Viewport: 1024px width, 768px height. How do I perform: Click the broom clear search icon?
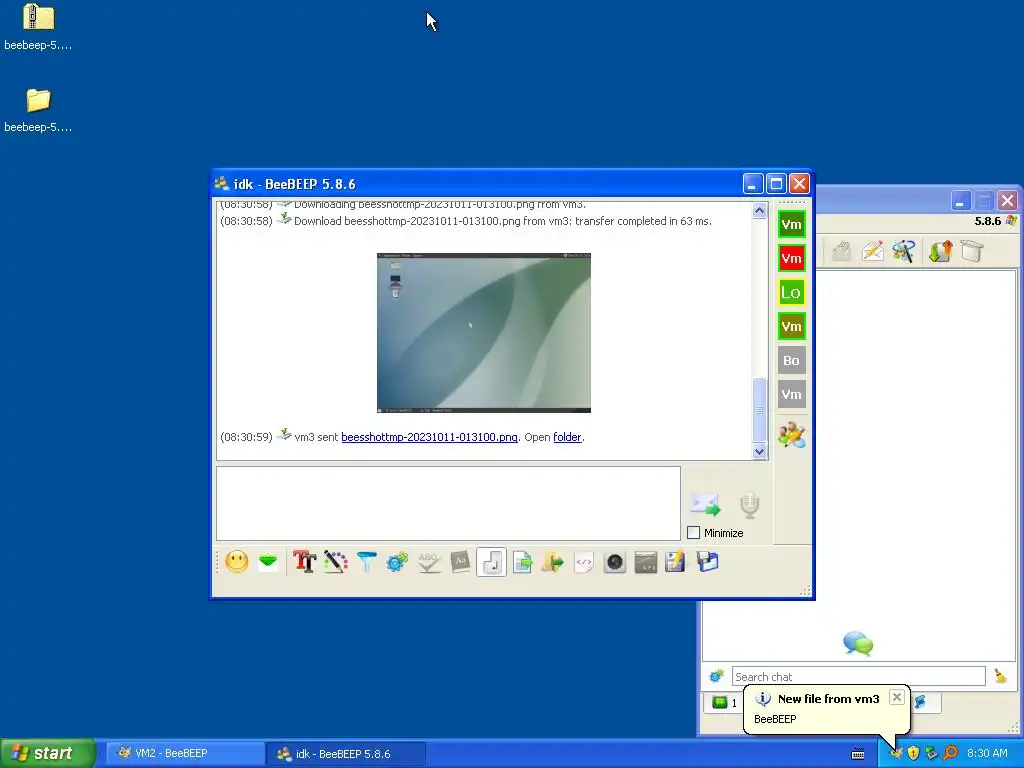(1000, 677)
